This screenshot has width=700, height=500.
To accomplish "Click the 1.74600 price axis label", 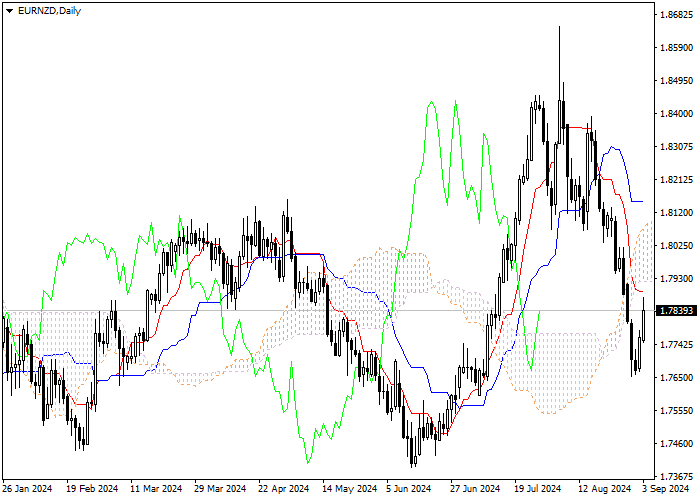I will [676, 444].
